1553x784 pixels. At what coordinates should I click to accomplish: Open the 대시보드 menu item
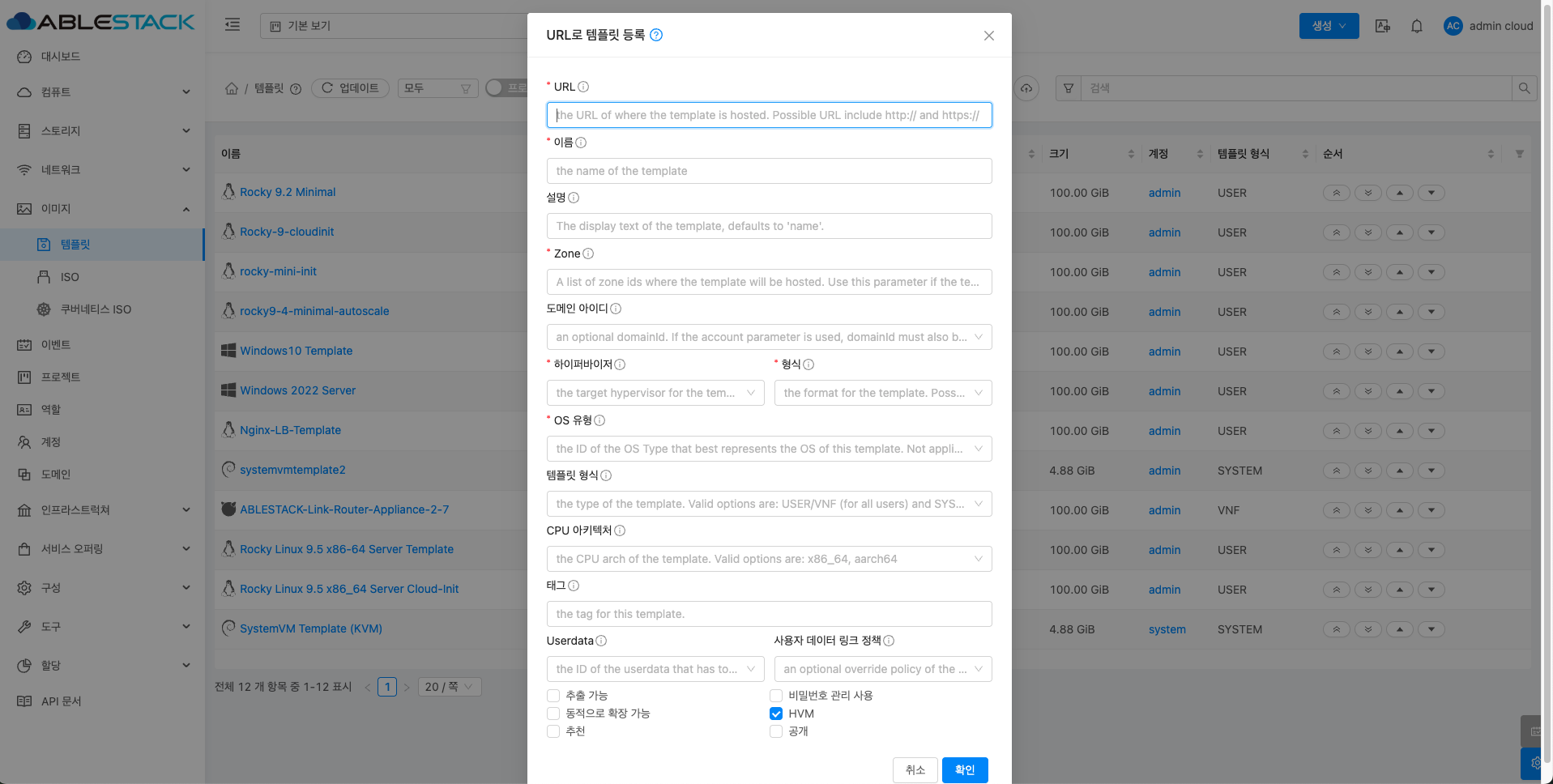[x=102, y=57]
